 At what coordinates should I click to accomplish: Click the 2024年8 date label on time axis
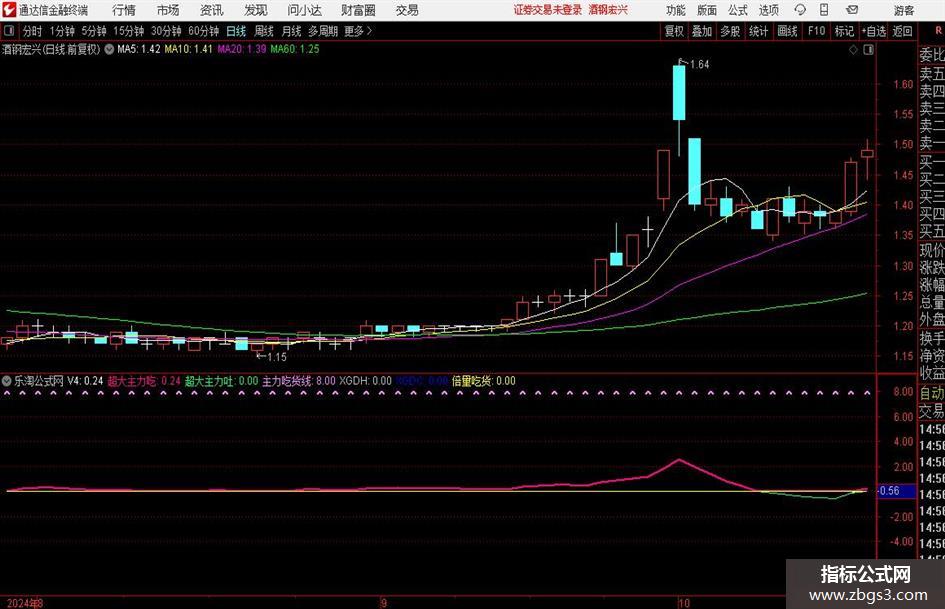pos(25,603)
